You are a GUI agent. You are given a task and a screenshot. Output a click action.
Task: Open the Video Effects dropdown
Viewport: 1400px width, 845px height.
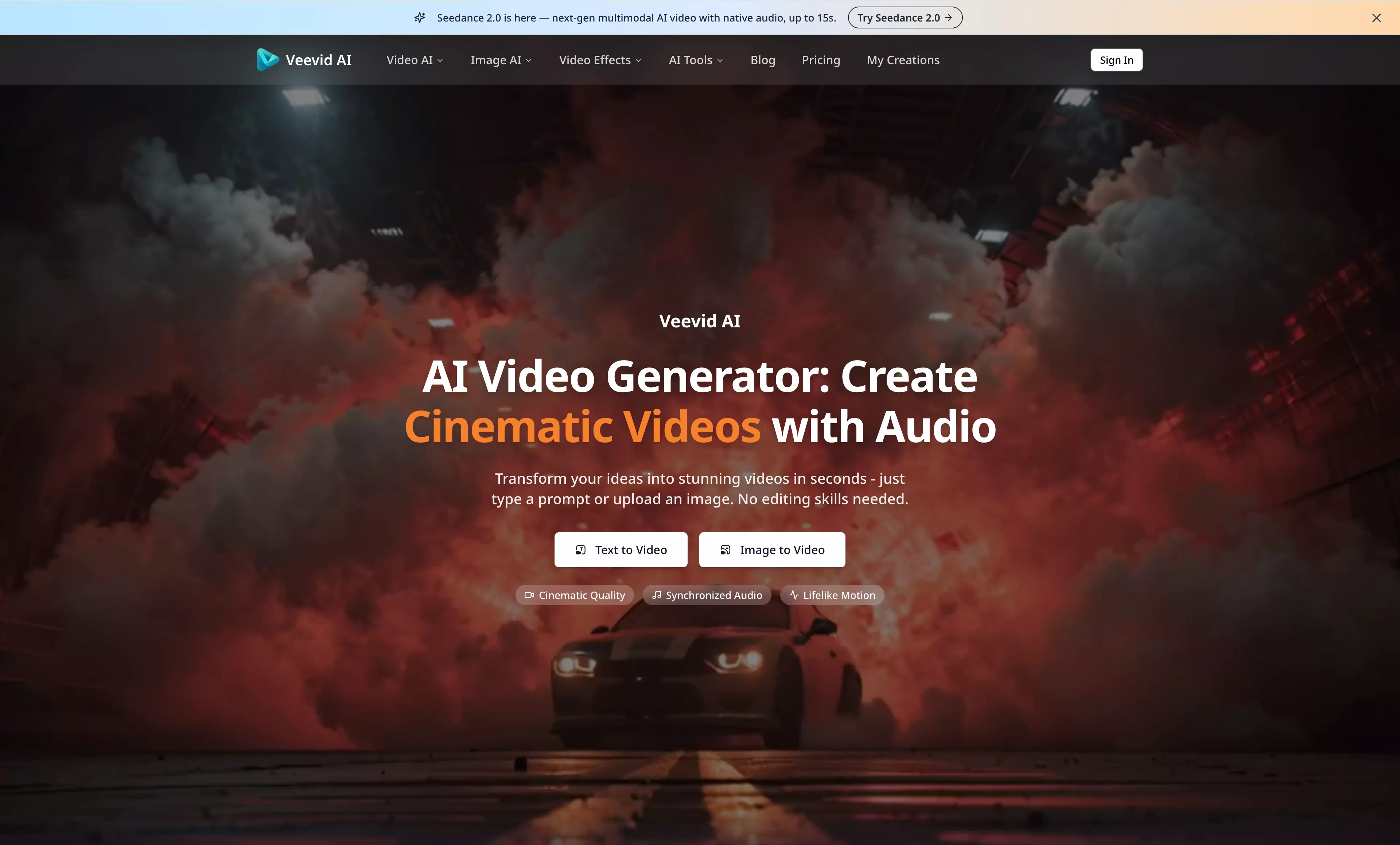[600, 60]
